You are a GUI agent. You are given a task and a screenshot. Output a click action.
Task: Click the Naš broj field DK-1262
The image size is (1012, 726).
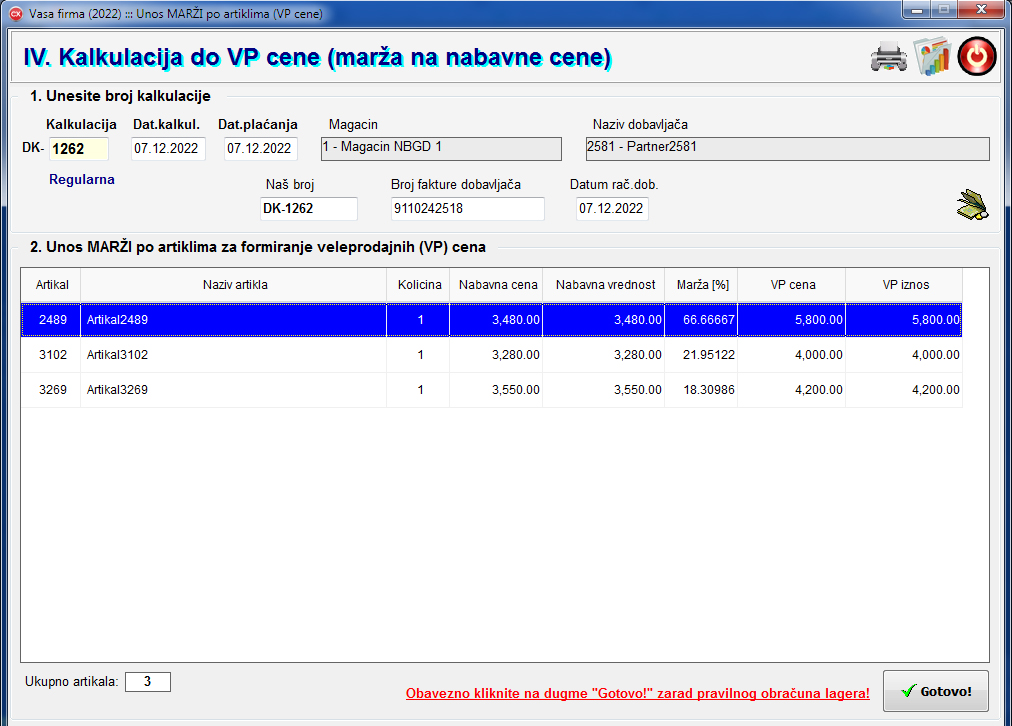pyautogui.click(x=309, y=208)
